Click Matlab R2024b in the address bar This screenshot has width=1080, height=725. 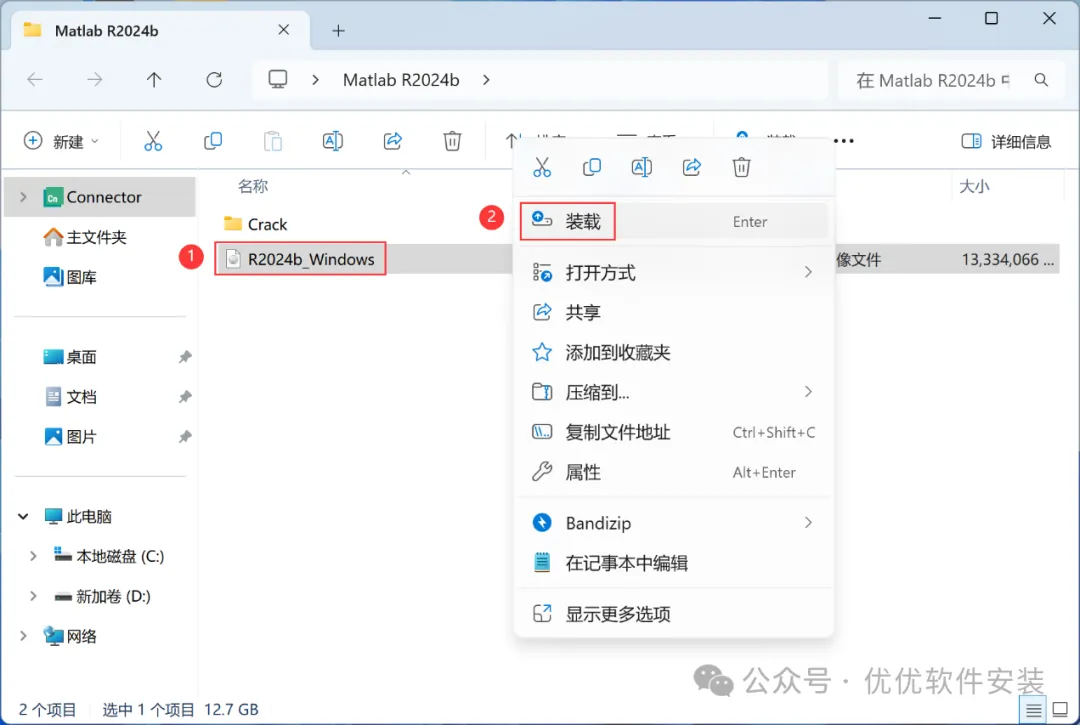(x=401, y=80)
